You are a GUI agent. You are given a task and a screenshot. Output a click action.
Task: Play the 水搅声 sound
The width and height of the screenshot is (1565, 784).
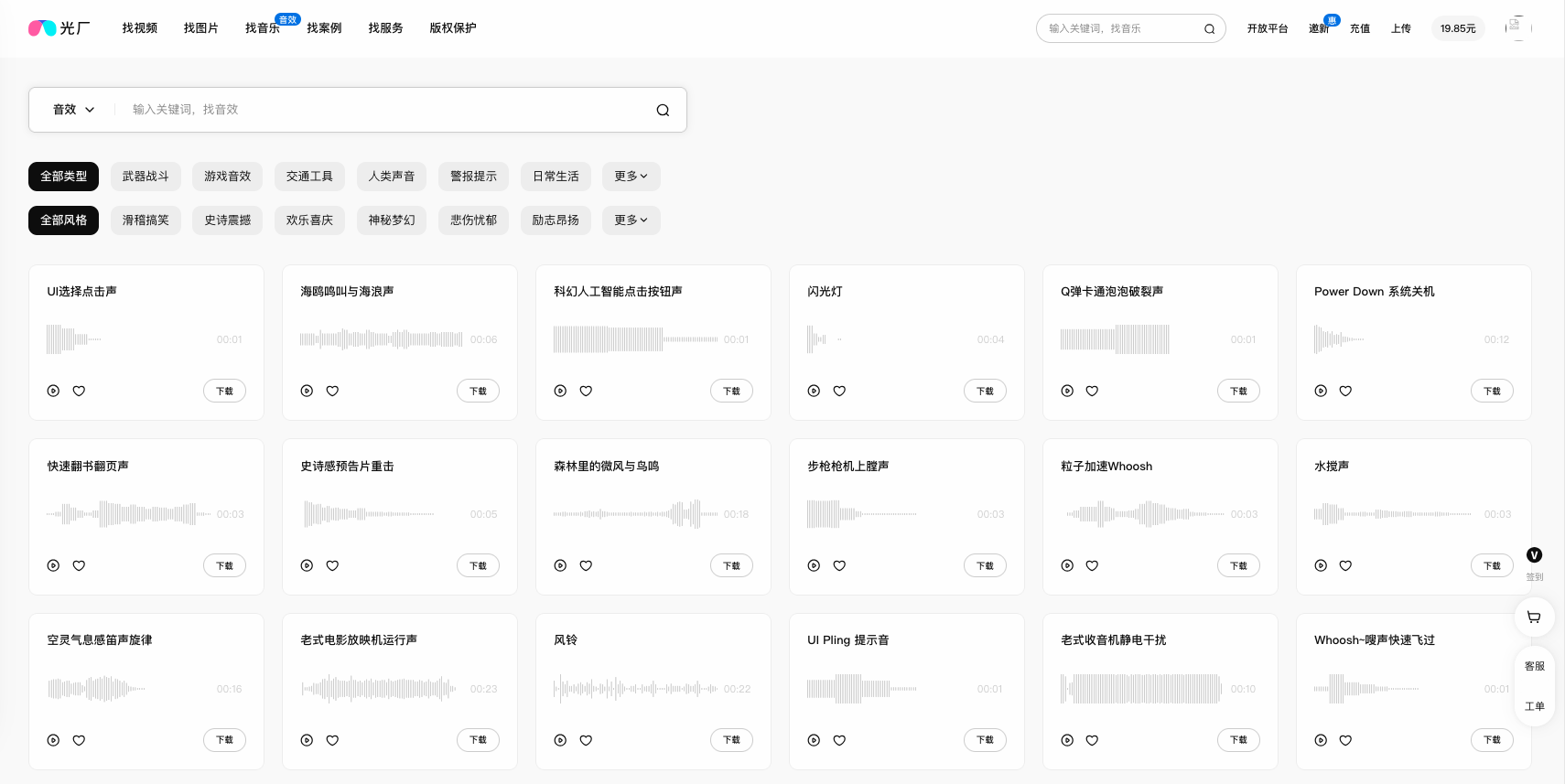[1321, 565]
